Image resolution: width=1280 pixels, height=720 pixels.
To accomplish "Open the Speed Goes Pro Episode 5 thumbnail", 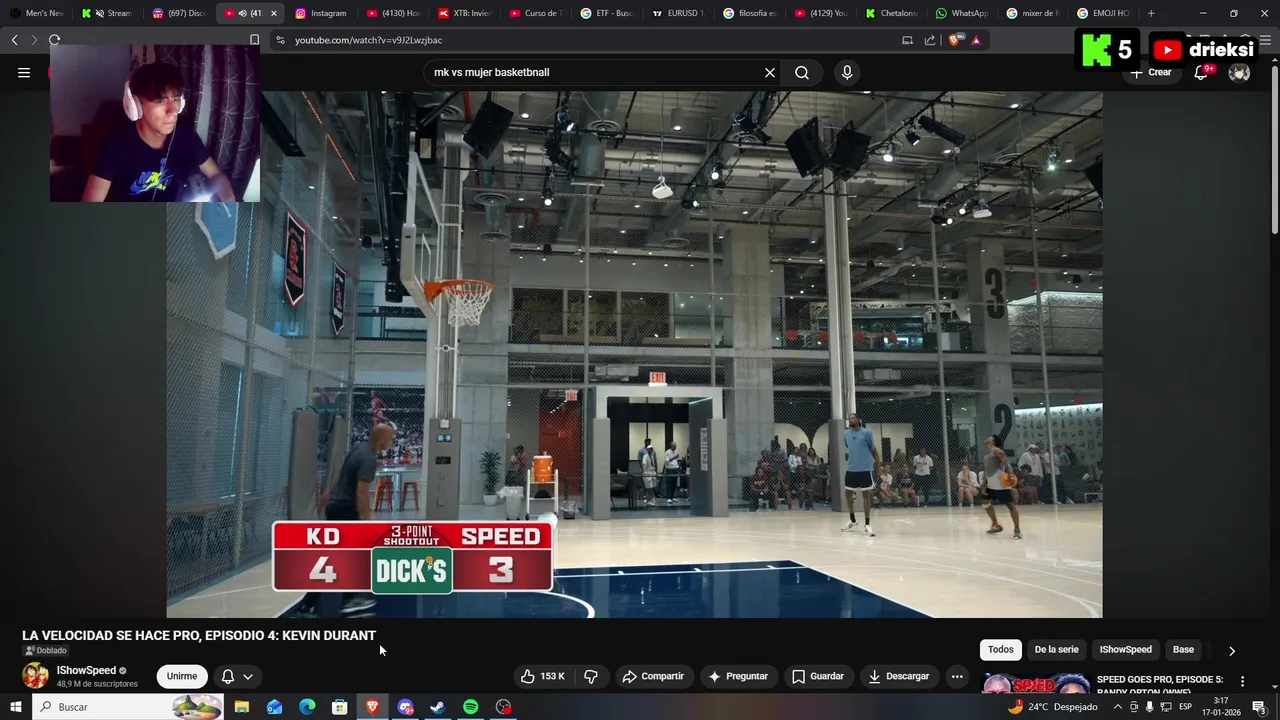I will (1036, 684).
